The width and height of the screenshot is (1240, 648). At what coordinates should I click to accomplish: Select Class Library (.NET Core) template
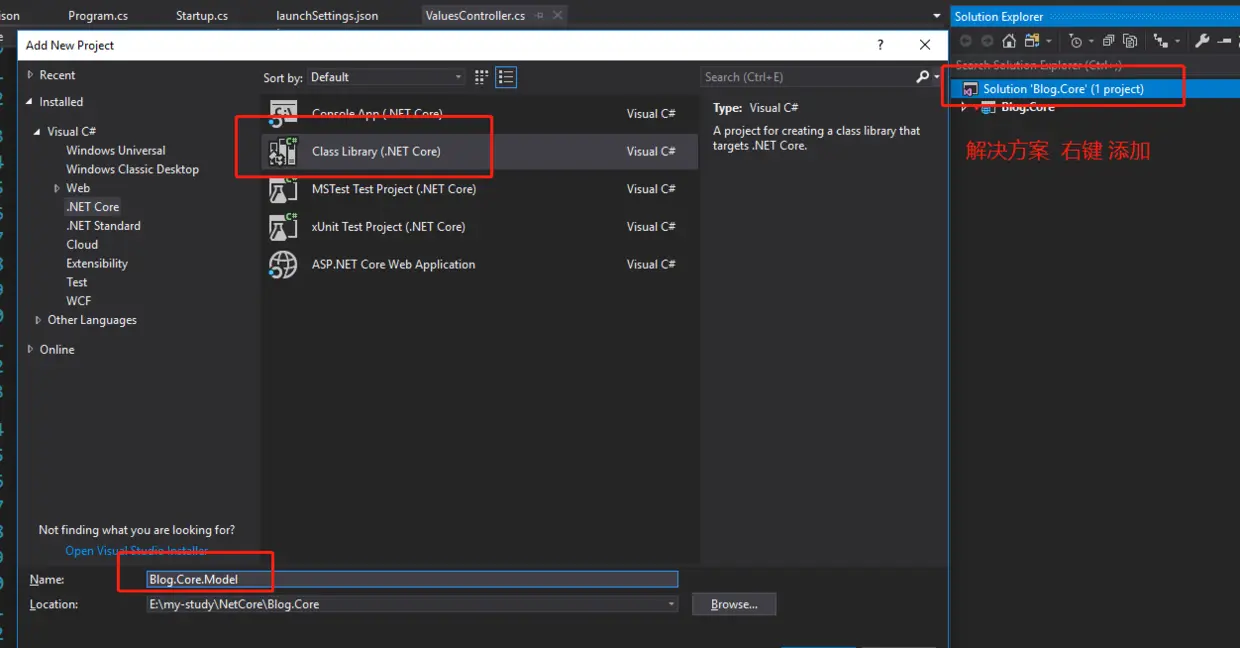point(480,151)
